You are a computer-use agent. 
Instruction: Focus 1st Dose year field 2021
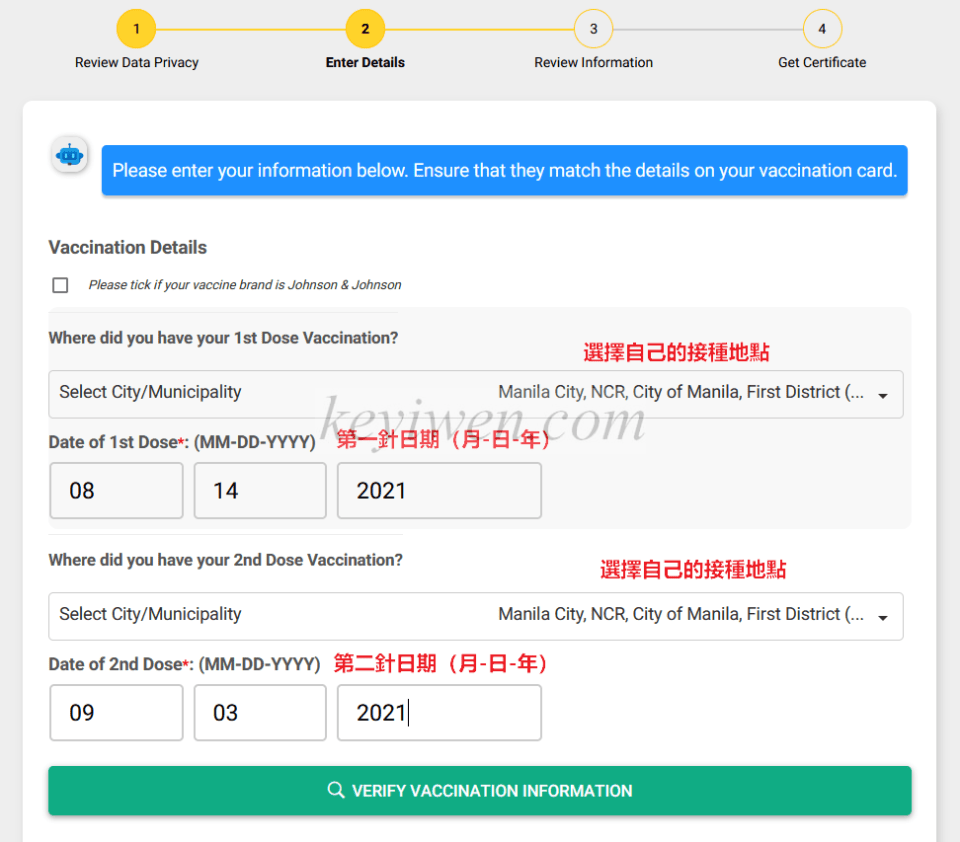(439, 491)
